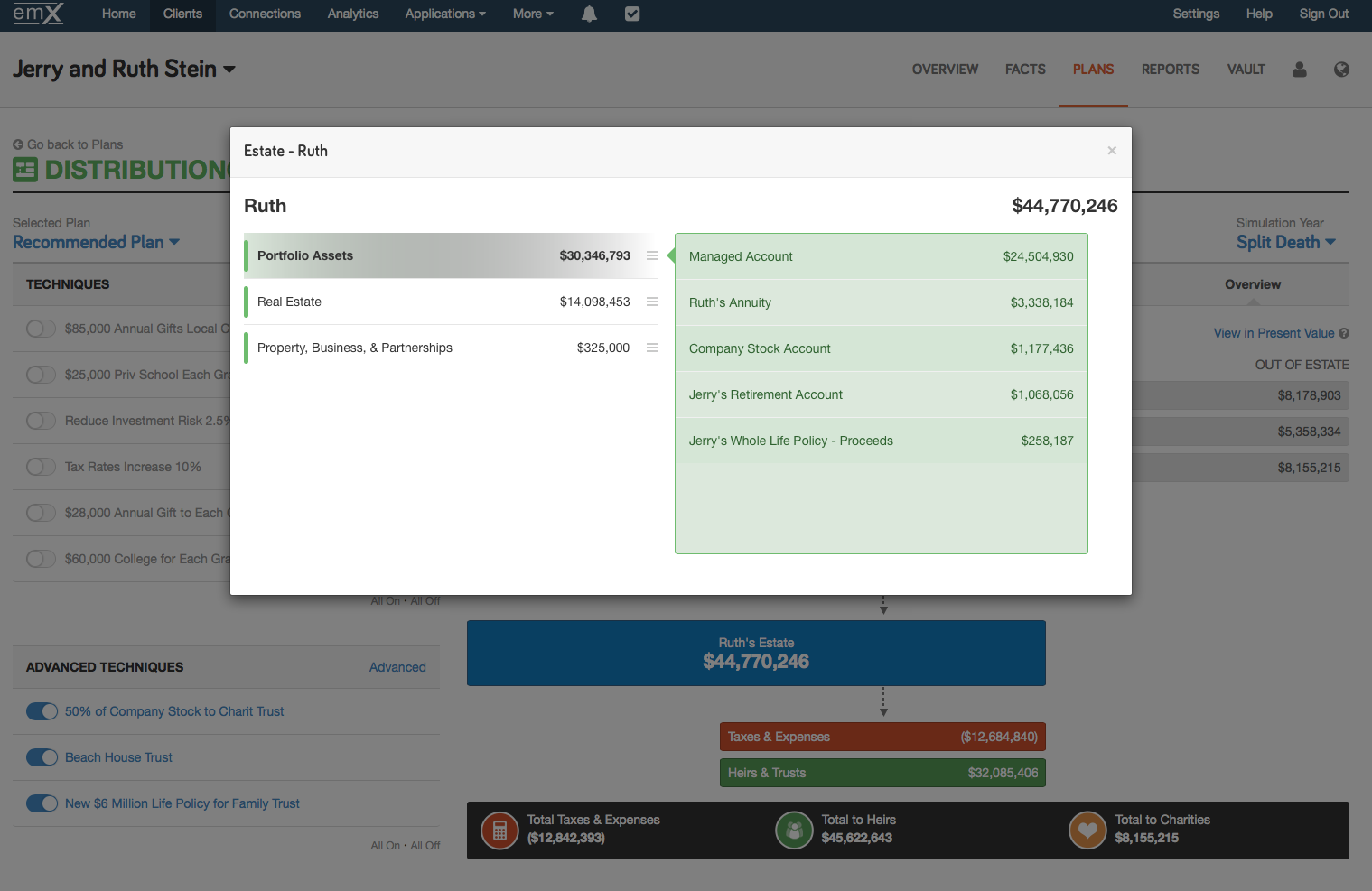Image resolution: width=1372 pixels, height=891 pixels.
Task: Toggle Tax Rates Increase 10% switch
Action: pyautogui.click(x=42, y=467)
